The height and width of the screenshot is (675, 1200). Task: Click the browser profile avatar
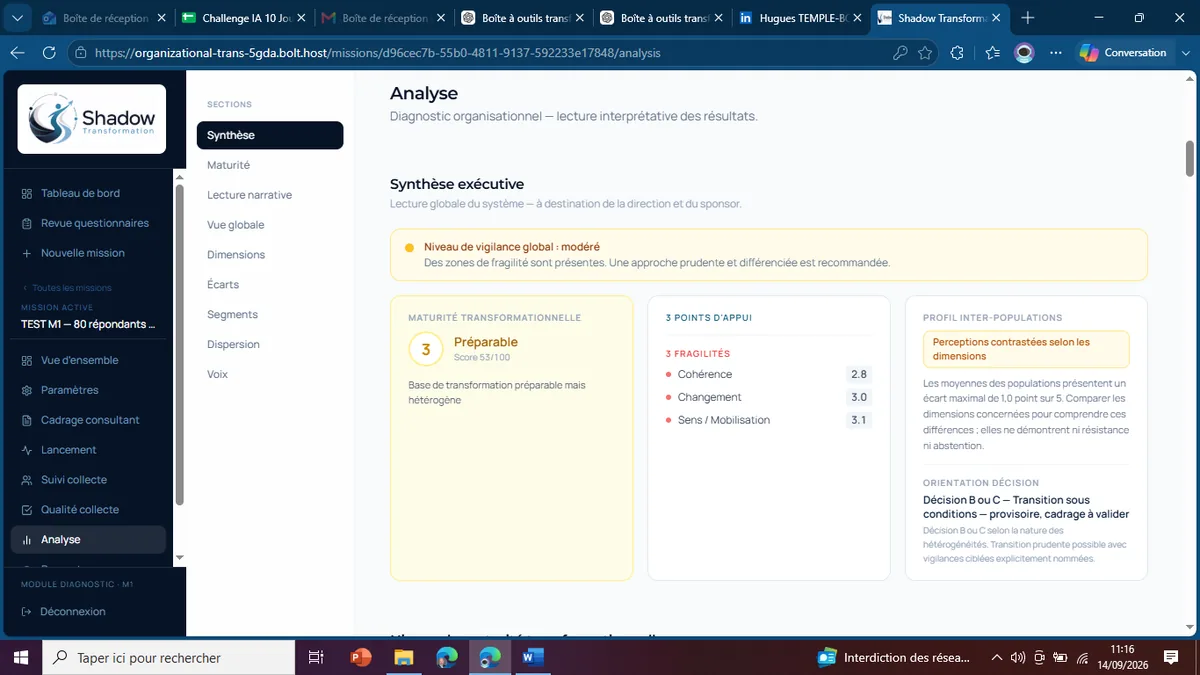1024,53
